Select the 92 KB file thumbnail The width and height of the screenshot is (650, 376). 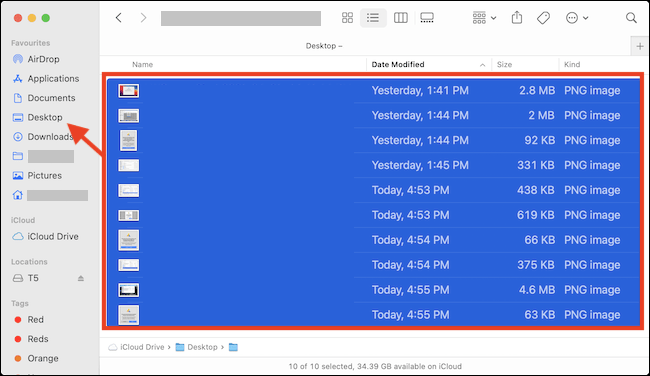click(129, 141)
